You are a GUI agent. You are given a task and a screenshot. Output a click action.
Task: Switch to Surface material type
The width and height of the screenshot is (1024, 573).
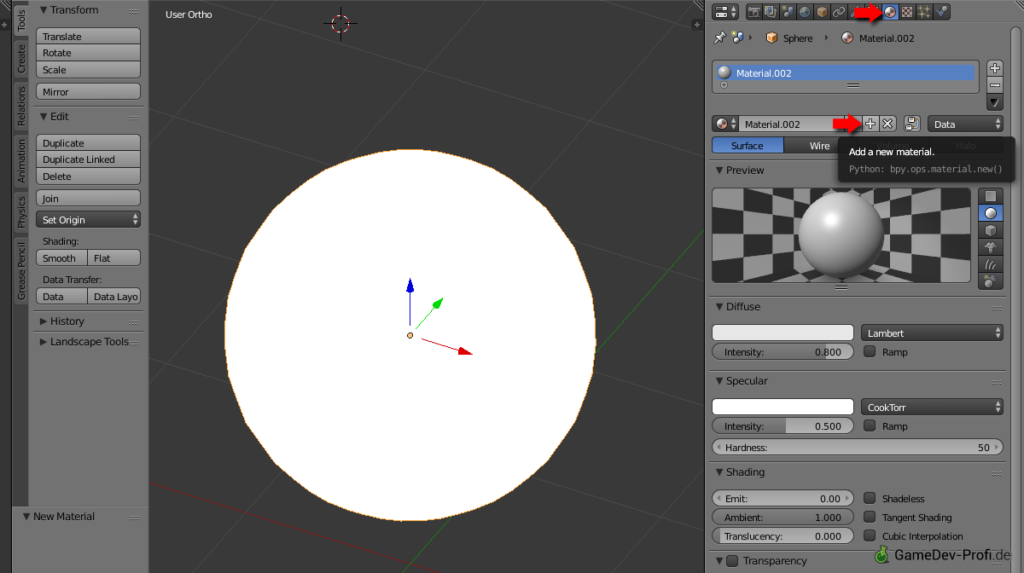click(x=747, y=146)
